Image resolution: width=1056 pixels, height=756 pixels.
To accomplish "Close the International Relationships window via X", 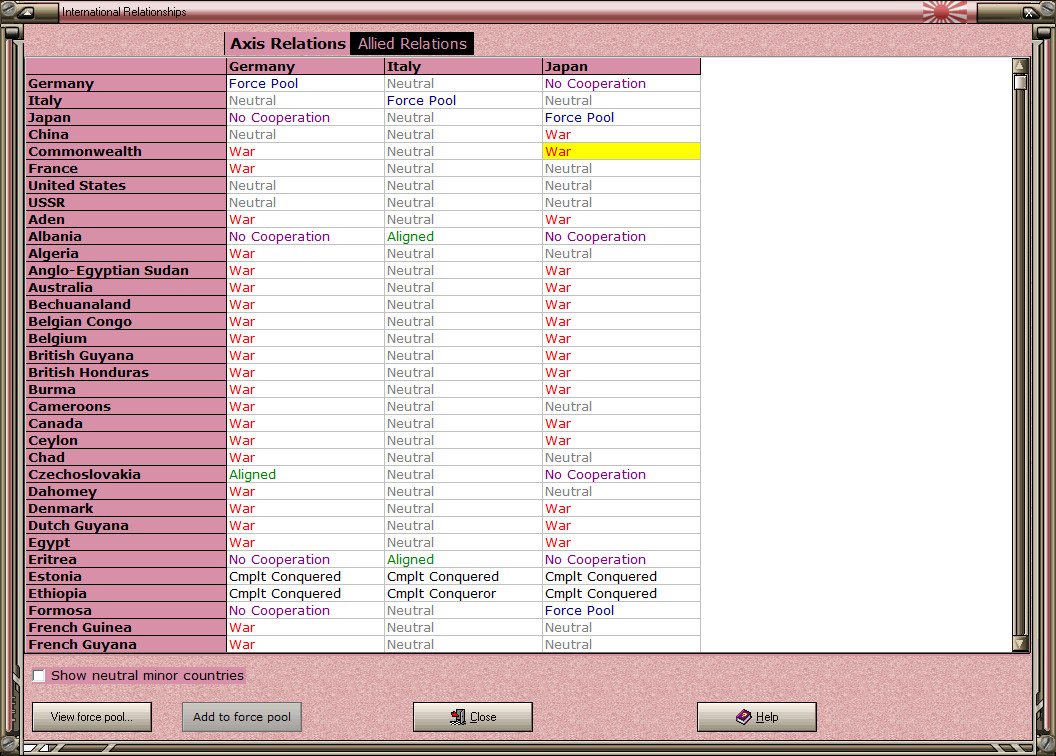I will point(1030,12).
